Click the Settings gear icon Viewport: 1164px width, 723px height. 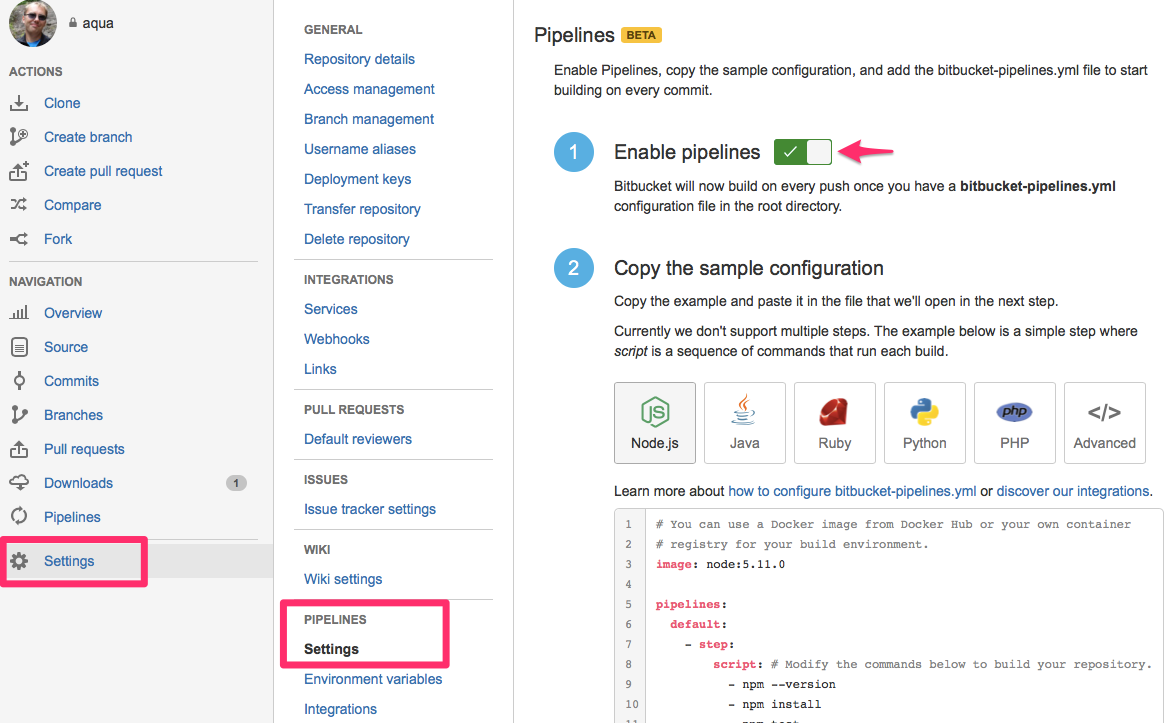(19, 561)
